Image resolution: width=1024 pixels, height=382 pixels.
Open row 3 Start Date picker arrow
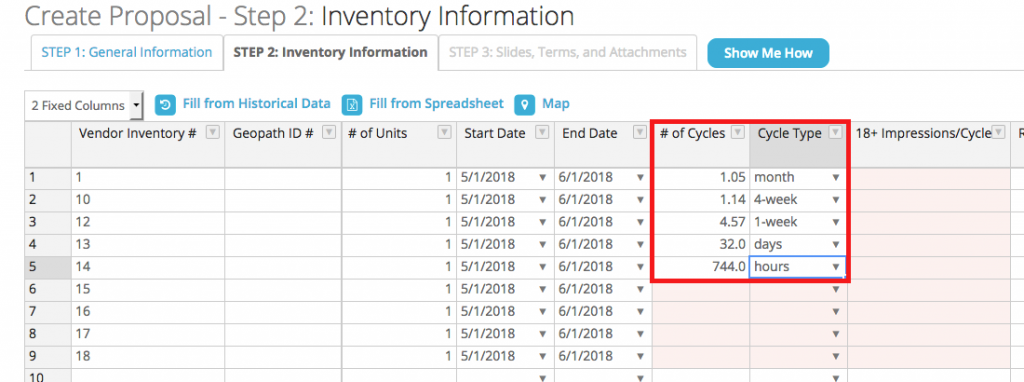542,222
